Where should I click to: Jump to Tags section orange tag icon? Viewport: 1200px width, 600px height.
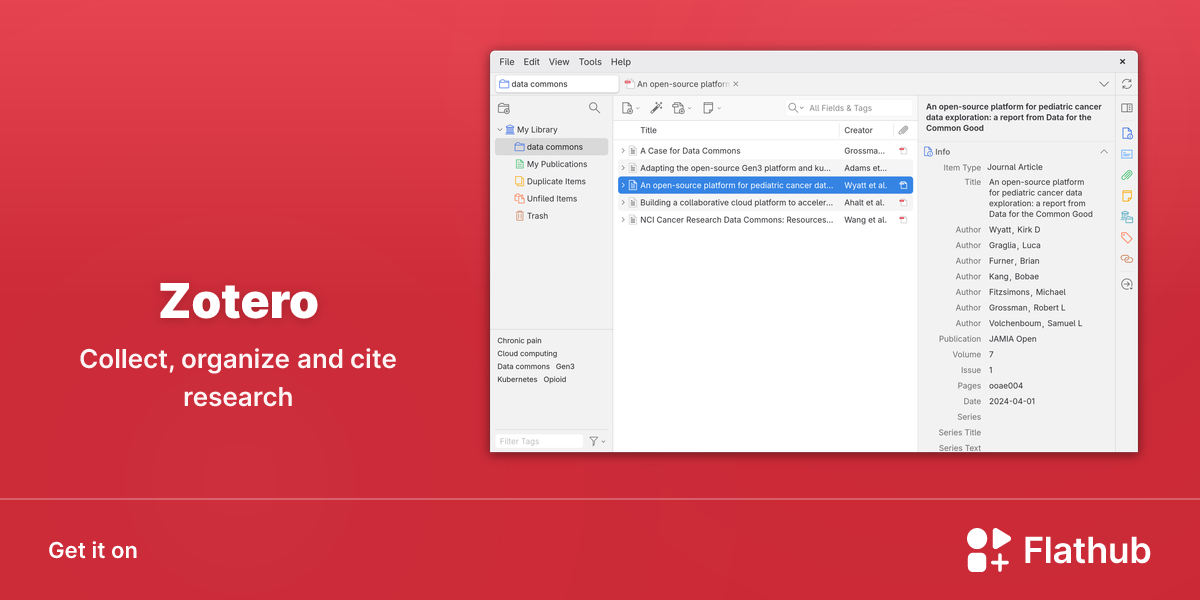[x=1127, y=238]
